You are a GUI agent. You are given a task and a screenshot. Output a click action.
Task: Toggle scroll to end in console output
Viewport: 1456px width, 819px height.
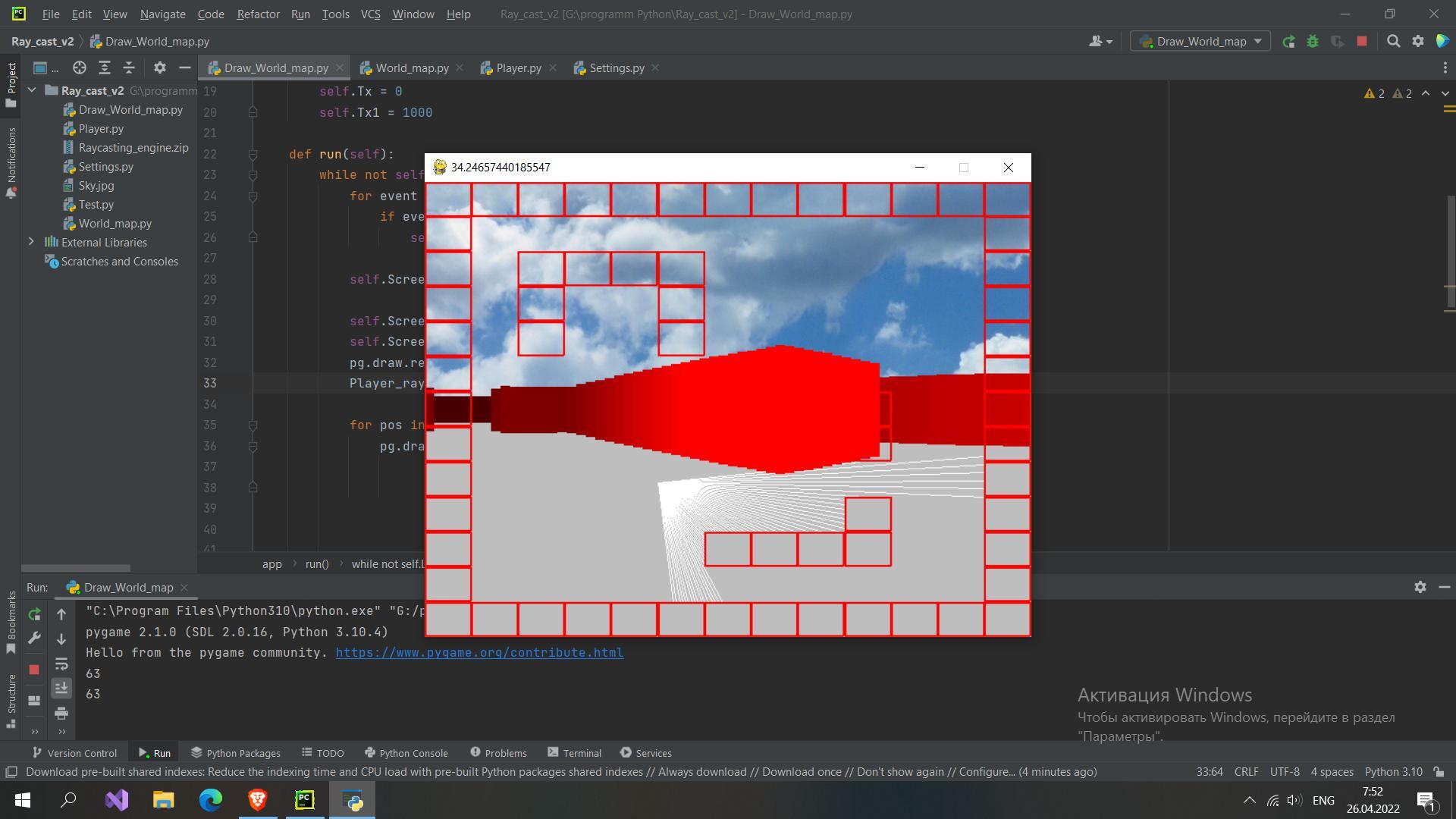pos(61,689)
